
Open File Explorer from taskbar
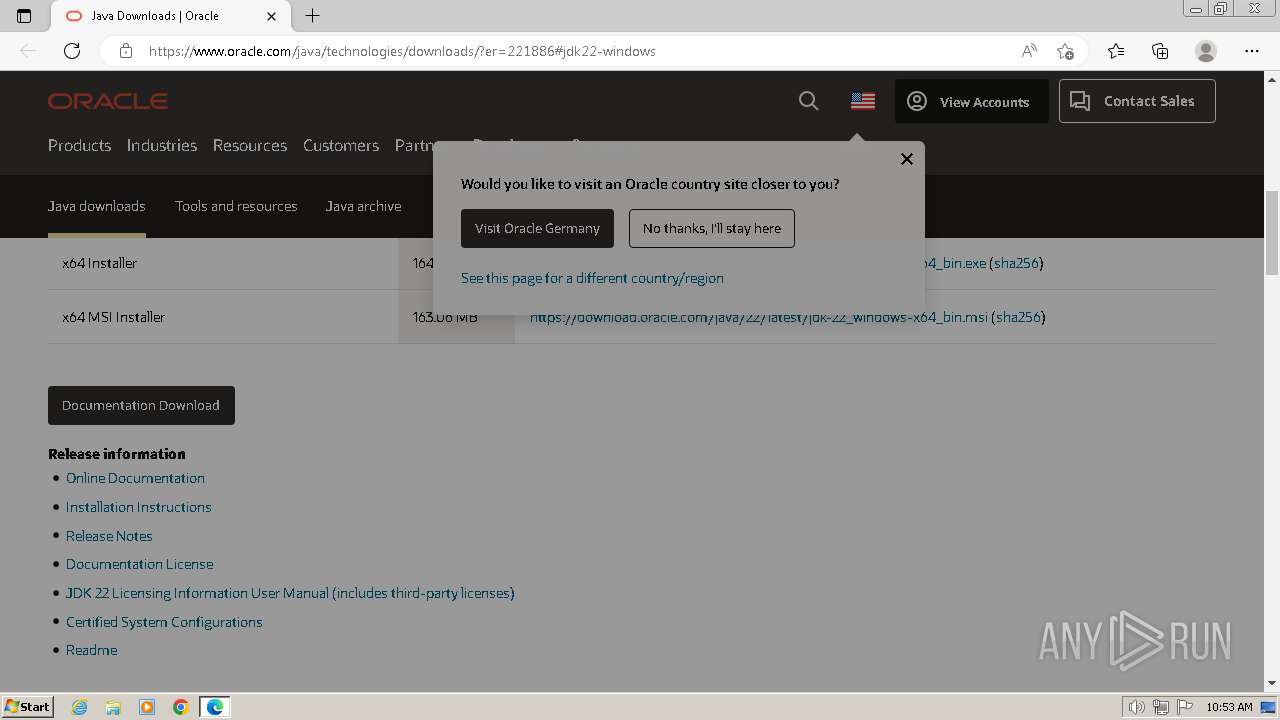point(113,707)
